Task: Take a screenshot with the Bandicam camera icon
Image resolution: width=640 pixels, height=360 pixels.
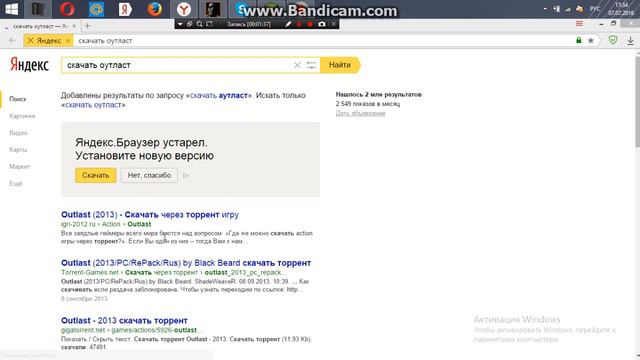Action: point(322,24)
